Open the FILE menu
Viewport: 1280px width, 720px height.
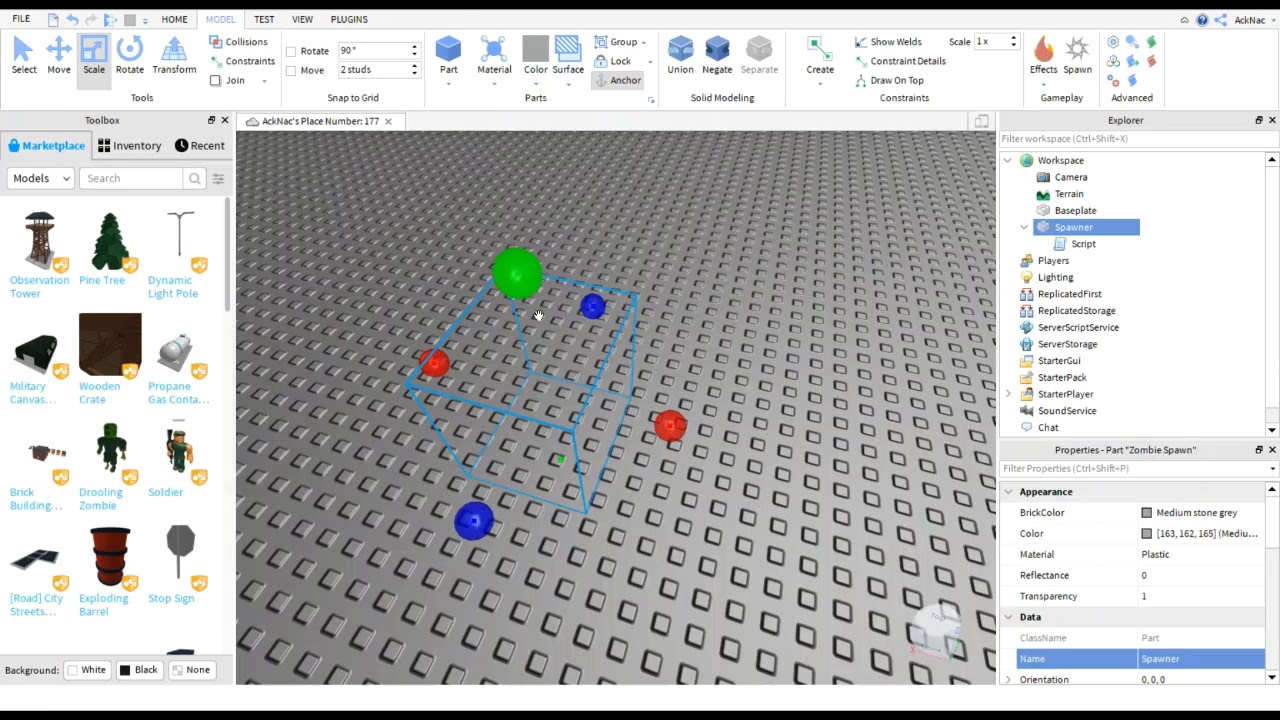click(x=21, y=19)
